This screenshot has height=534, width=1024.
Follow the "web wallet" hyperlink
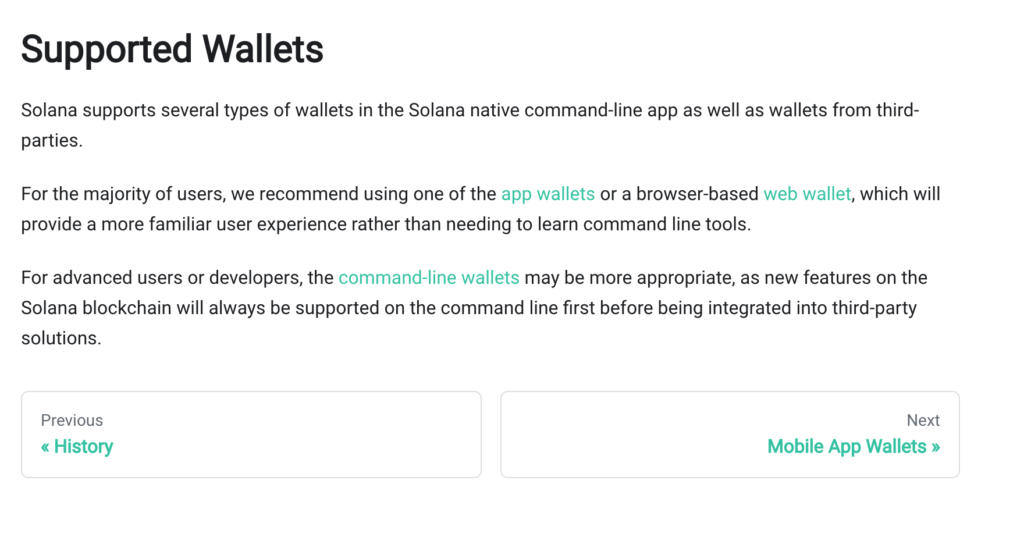(x=807, y=194)
